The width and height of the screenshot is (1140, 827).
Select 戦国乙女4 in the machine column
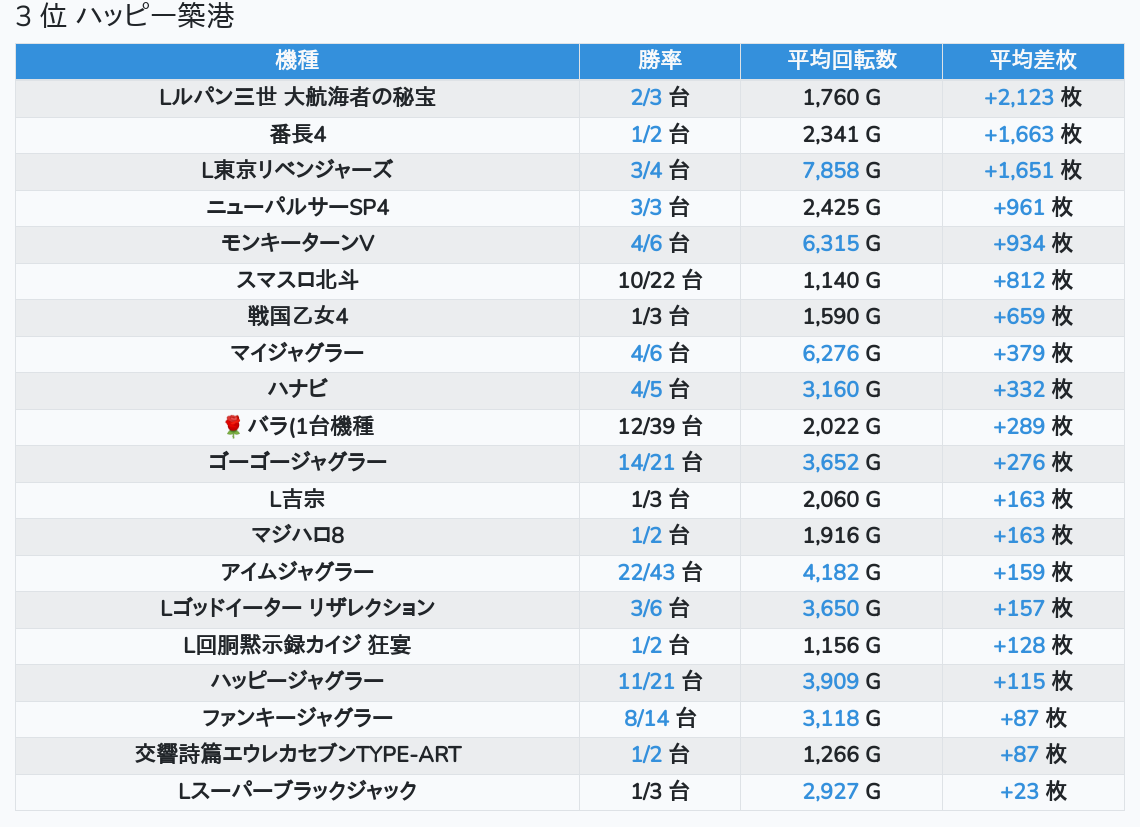click(x=297, y=316)
